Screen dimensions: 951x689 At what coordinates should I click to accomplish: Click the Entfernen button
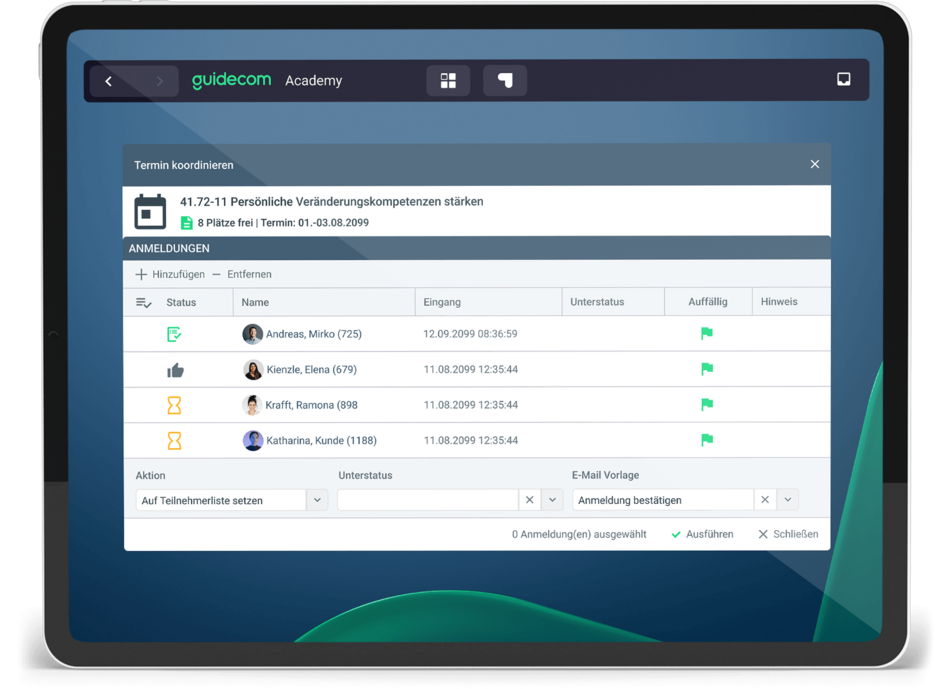[x=242, y=274]
